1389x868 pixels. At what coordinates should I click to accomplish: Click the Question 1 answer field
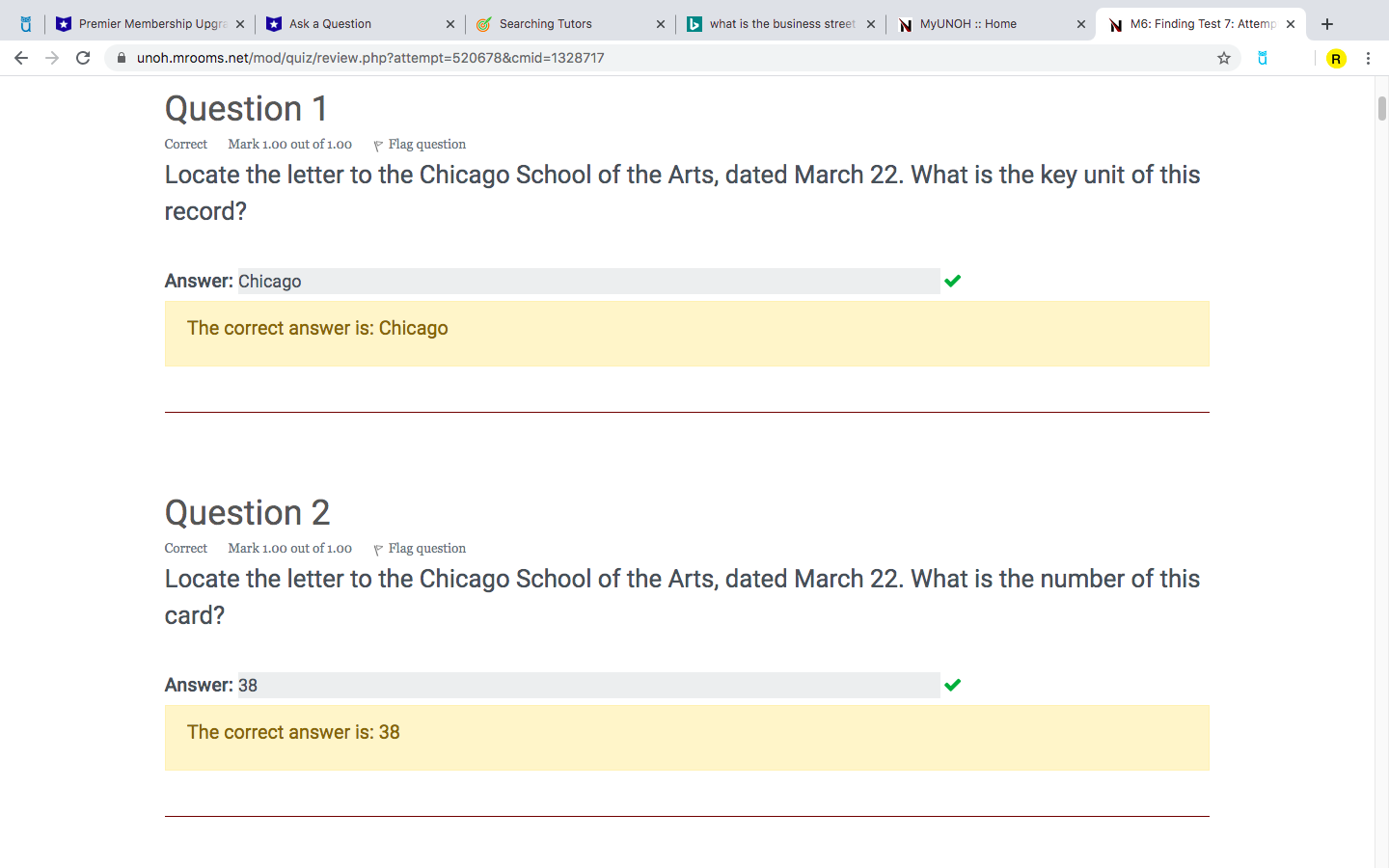(588, 282)
